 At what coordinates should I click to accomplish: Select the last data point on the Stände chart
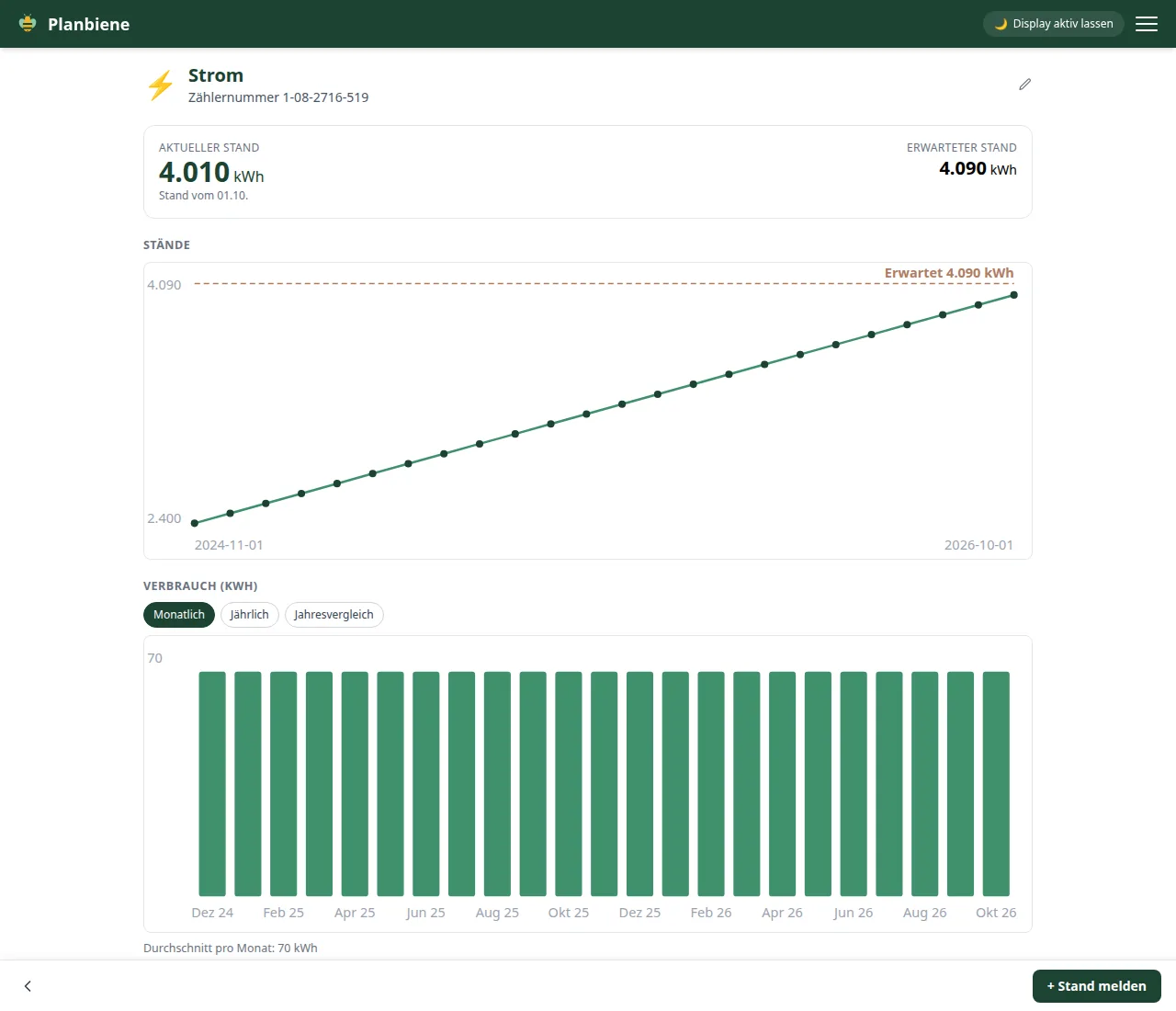pos(1014,295)
